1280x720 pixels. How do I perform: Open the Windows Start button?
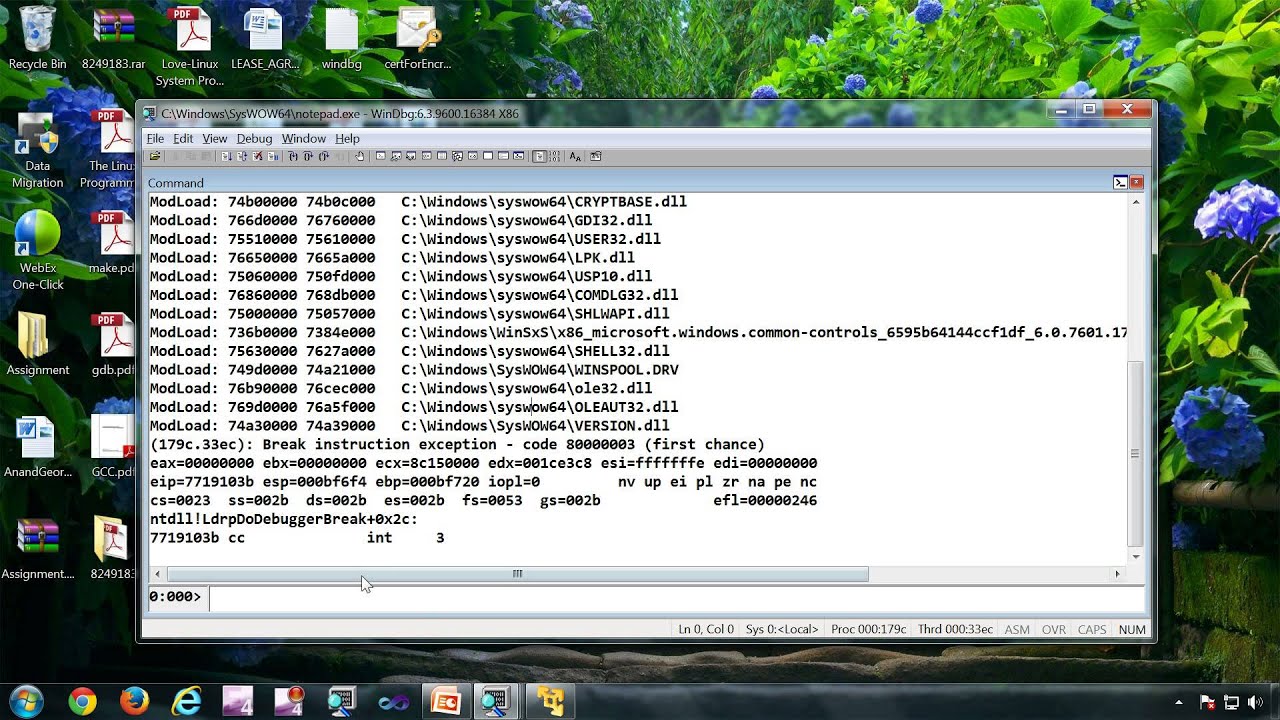[27, 700]
